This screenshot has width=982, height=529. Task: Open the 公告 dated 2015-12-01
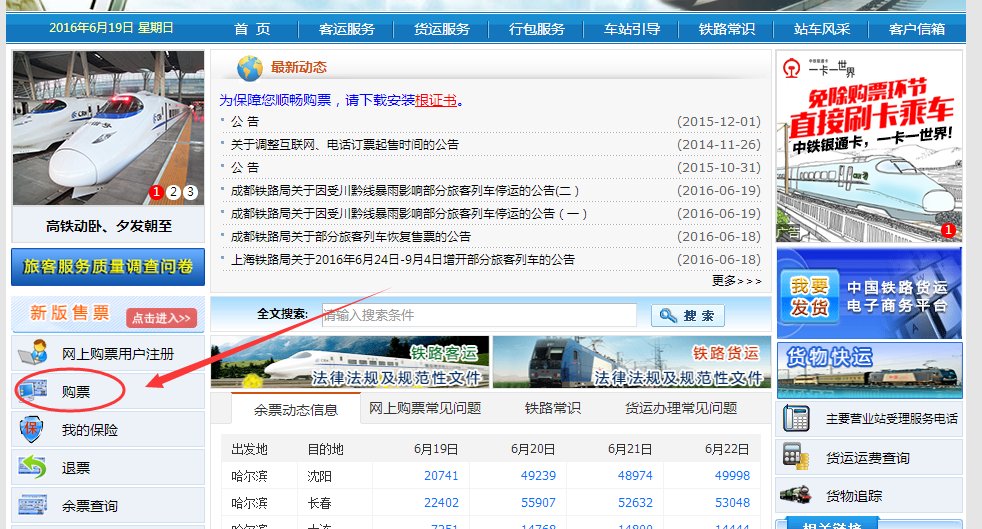245,121
